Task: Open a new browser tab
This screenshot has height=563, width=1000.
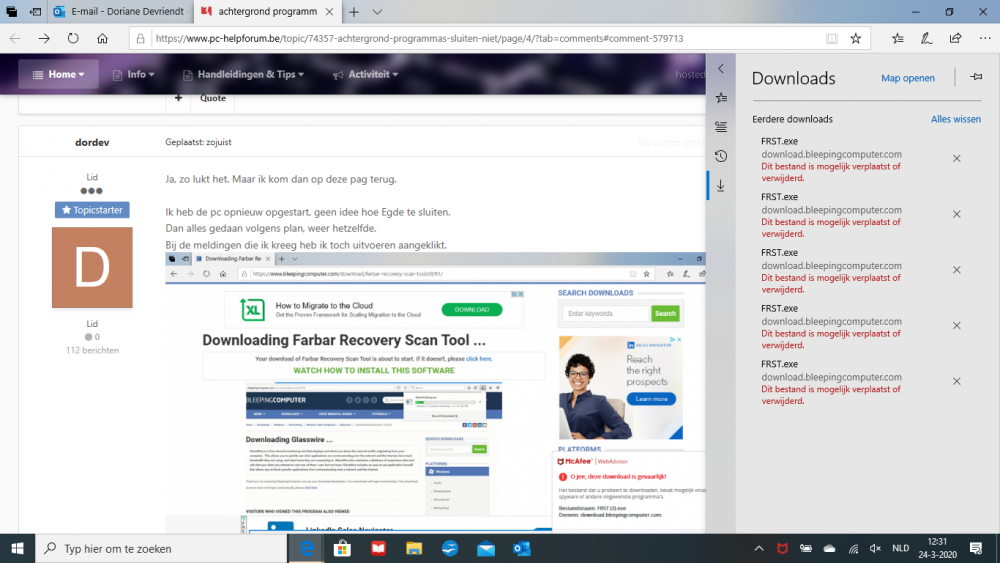Action: point(354,11)
